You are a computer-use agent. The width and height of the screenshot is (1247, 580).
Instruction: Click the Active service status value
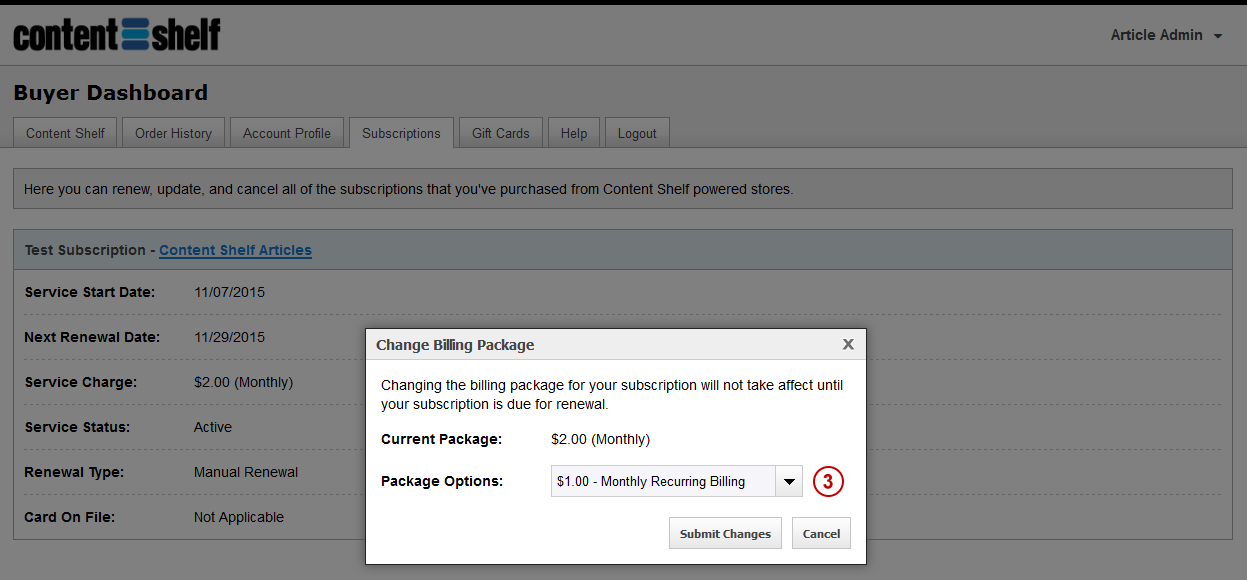point(213,427)
